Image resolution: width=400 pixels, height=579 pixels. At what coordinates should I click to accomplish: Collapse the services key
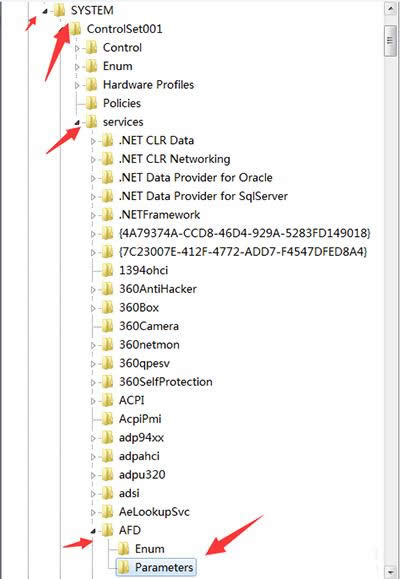pyautogui.click(x=77, y=123)
